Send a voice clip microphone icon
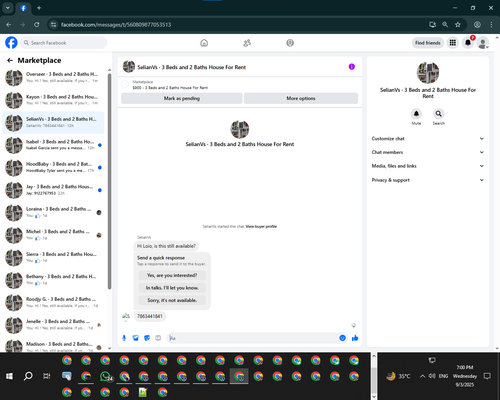The width and height of the screenshot is (500, 400). (124, 338)
